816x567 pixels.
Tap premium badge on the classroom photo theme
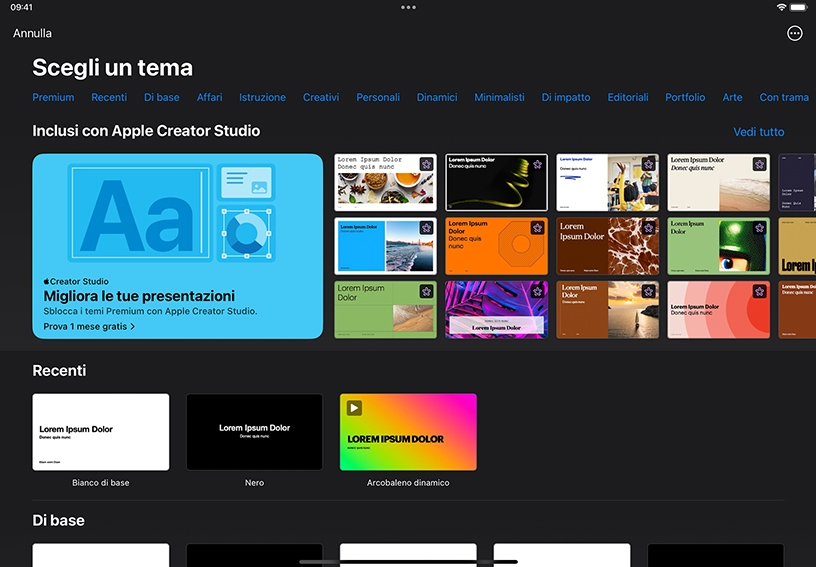click(648, 164)
